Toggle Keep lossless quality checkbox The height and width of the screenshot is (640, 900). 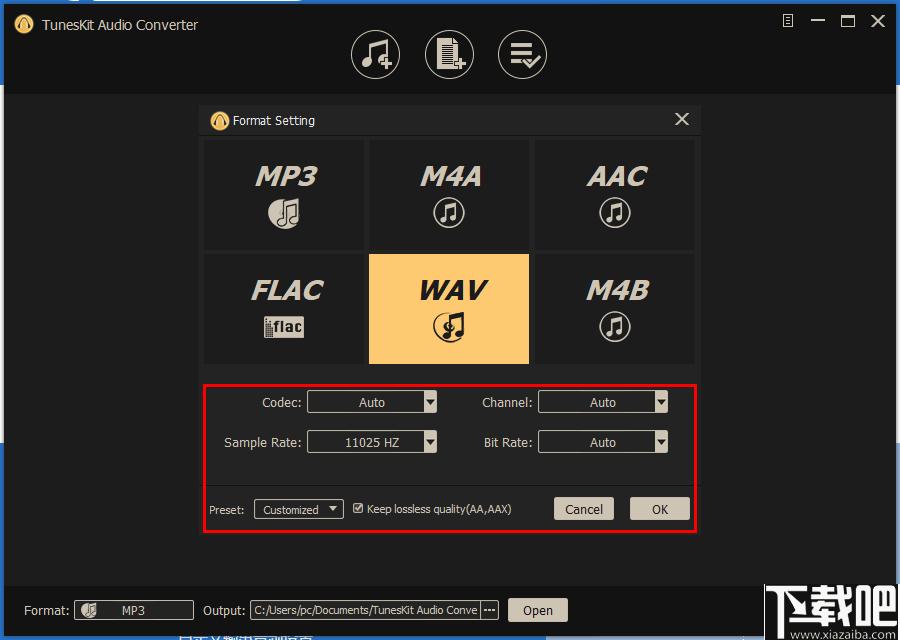point(358,508)
